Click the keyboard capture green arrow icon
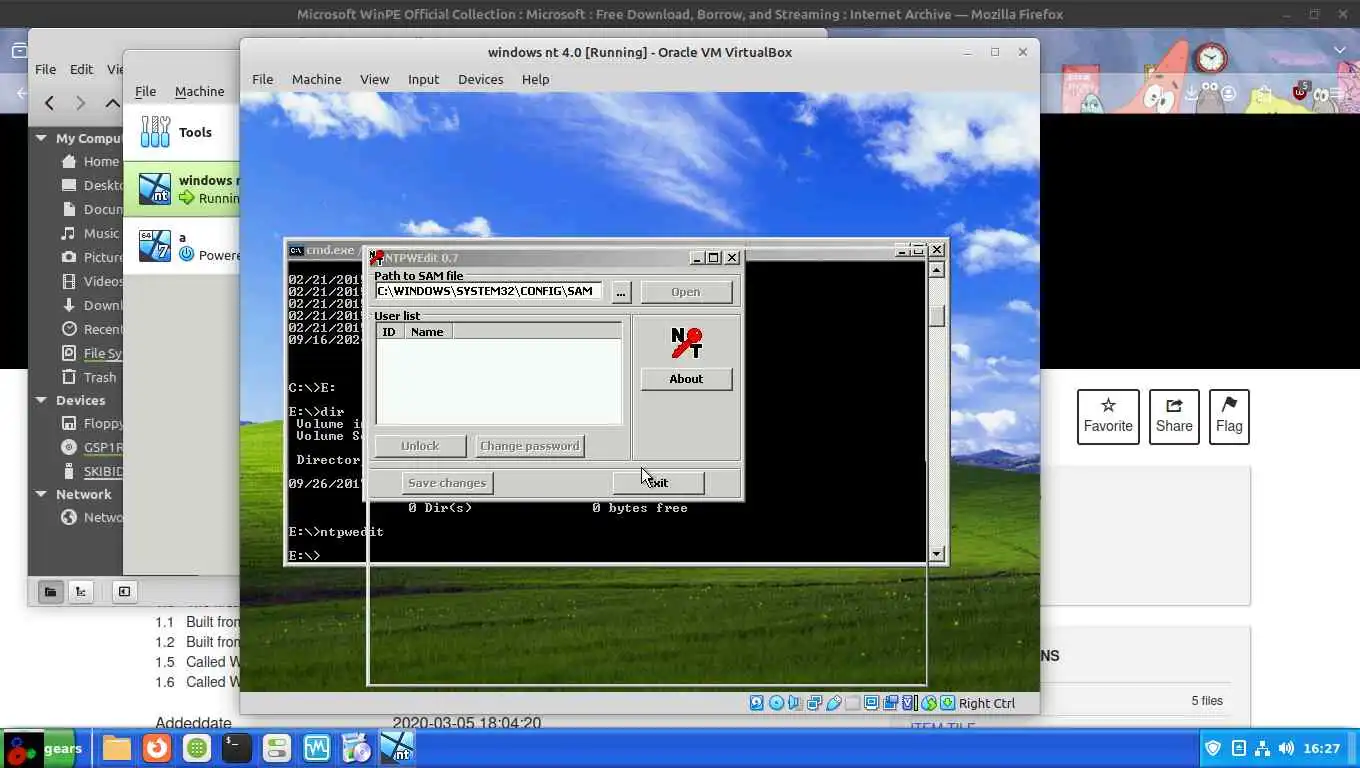 947,703
